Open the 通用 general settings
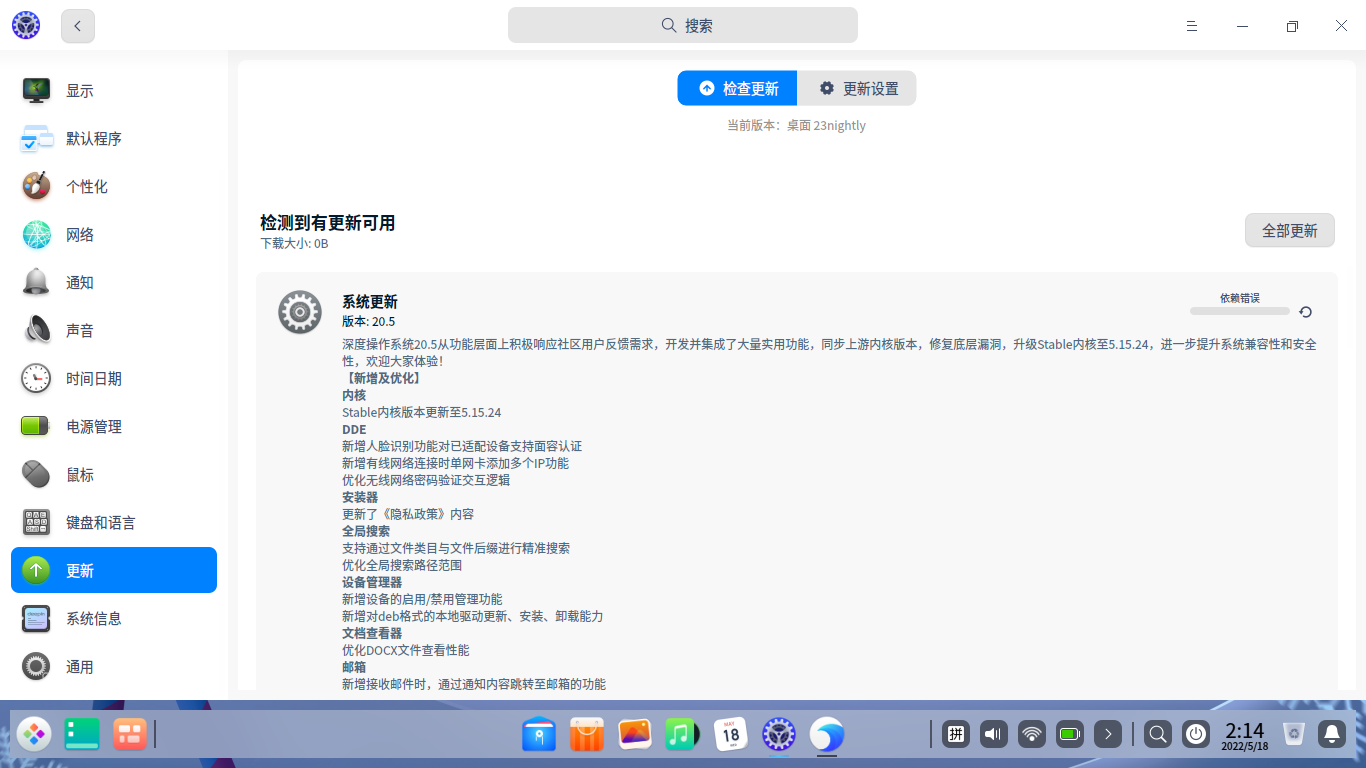This screenshot has width=1366, height=768. click(x=114, y=666)
